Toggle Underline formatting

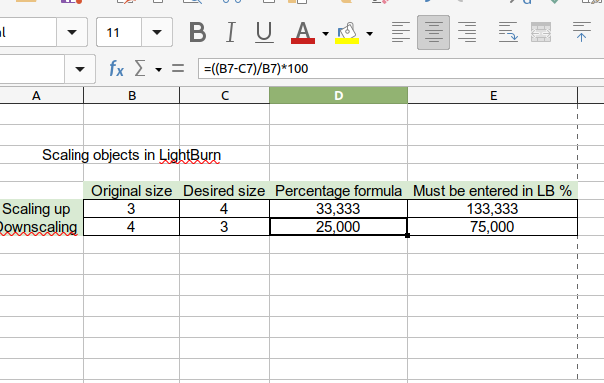tap(264, 32)
